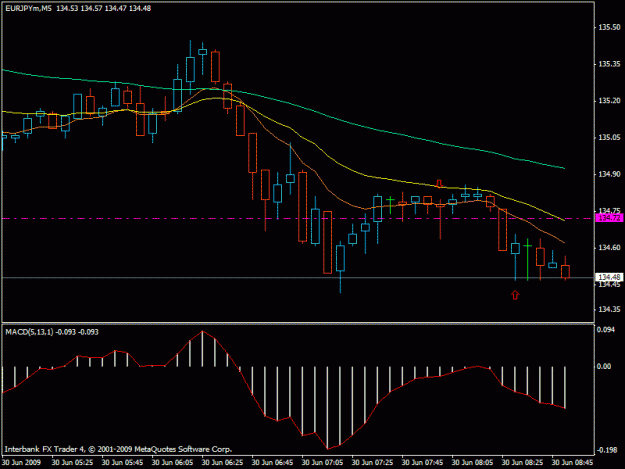Click the 30 Jun 06:25 time label

(222, 463)
